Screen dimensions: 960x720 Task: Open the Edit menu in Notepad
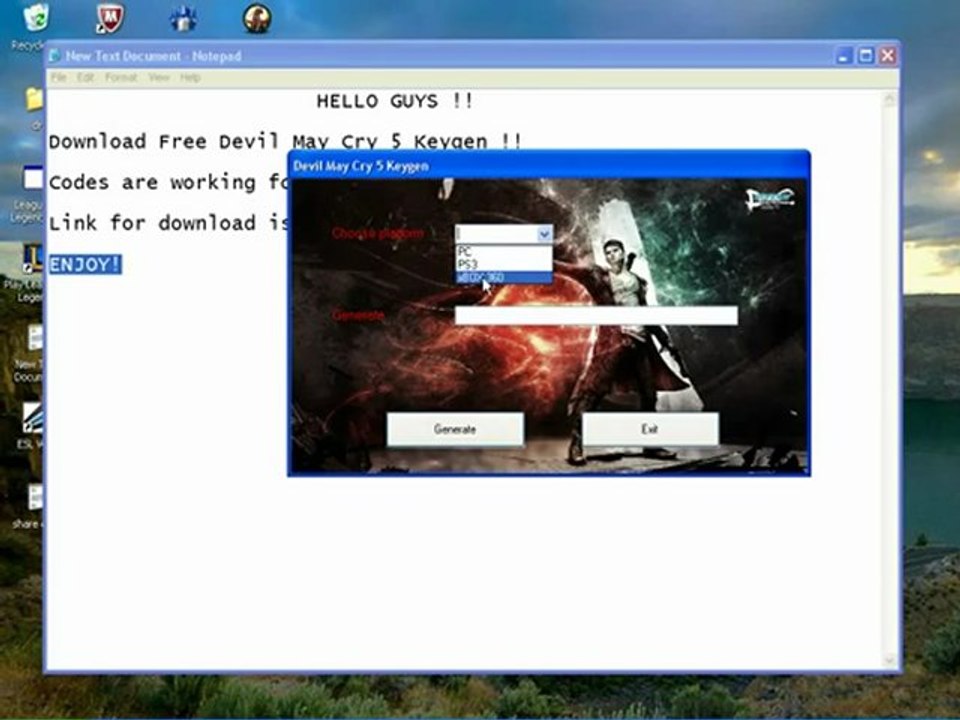tap(86, 77)
